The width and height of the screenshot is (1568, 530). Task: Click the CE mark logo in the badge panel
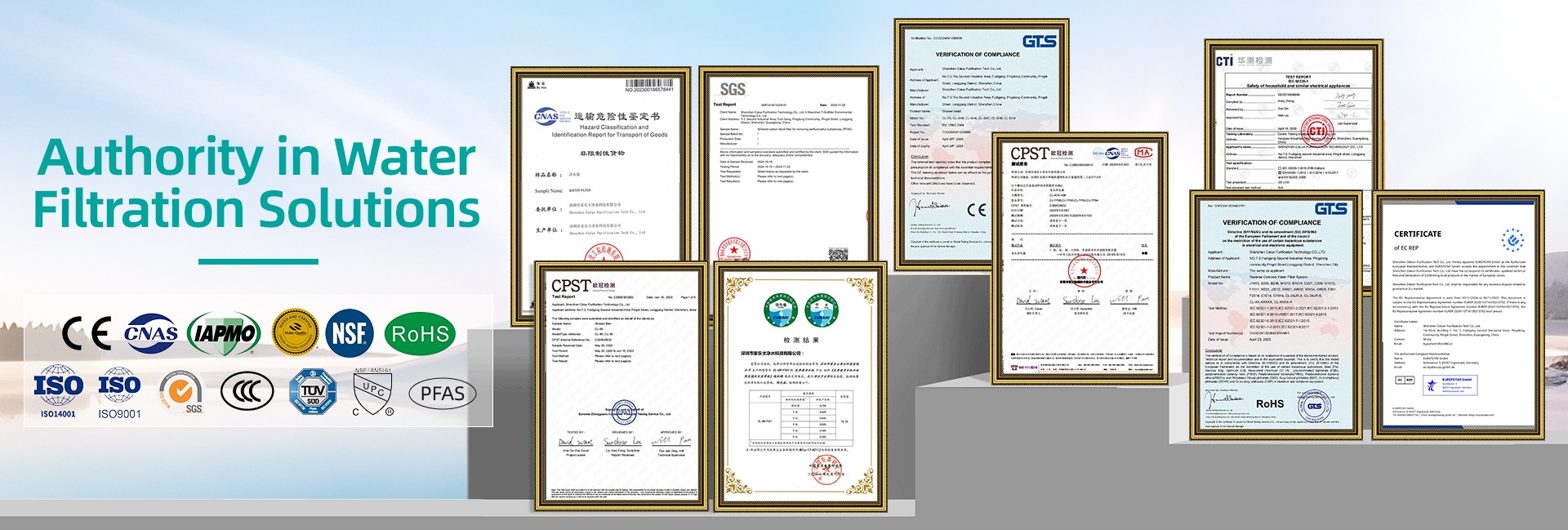point(87,333)
